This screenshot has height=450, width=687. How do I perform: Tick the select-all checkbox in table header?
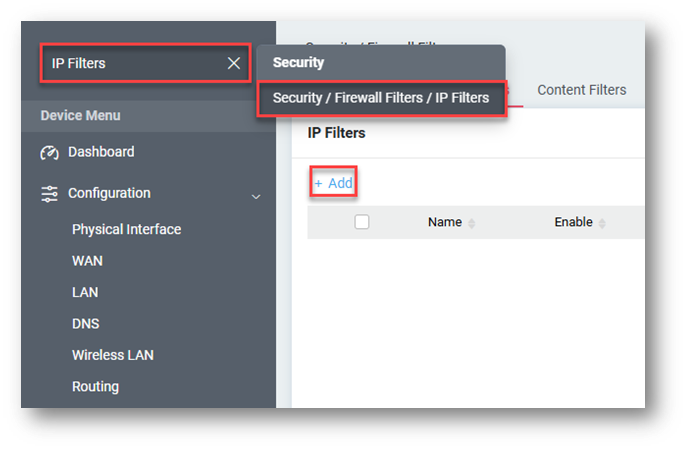[x=362, y=222]
